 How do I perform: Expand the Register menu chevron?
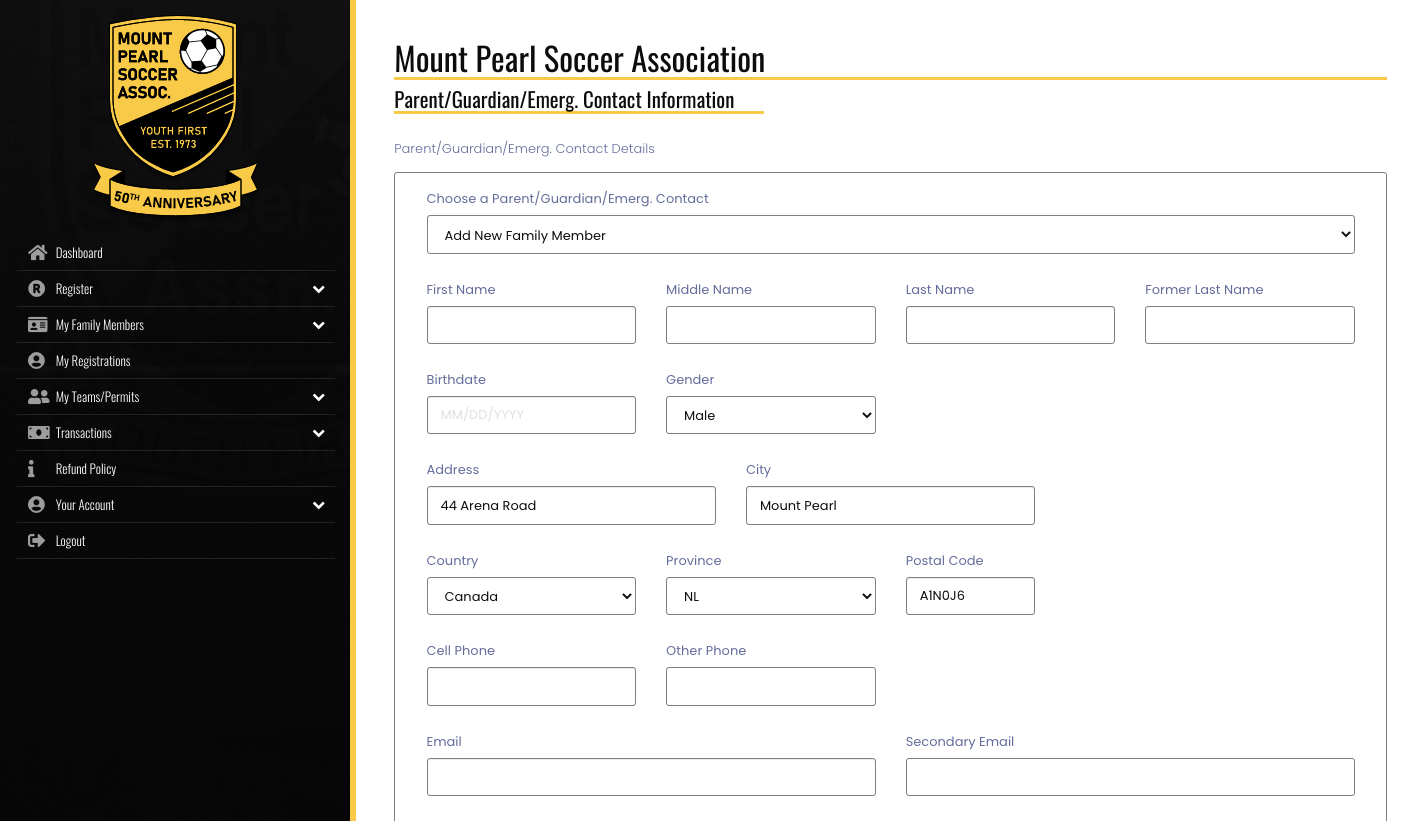[x=318, y=289]
